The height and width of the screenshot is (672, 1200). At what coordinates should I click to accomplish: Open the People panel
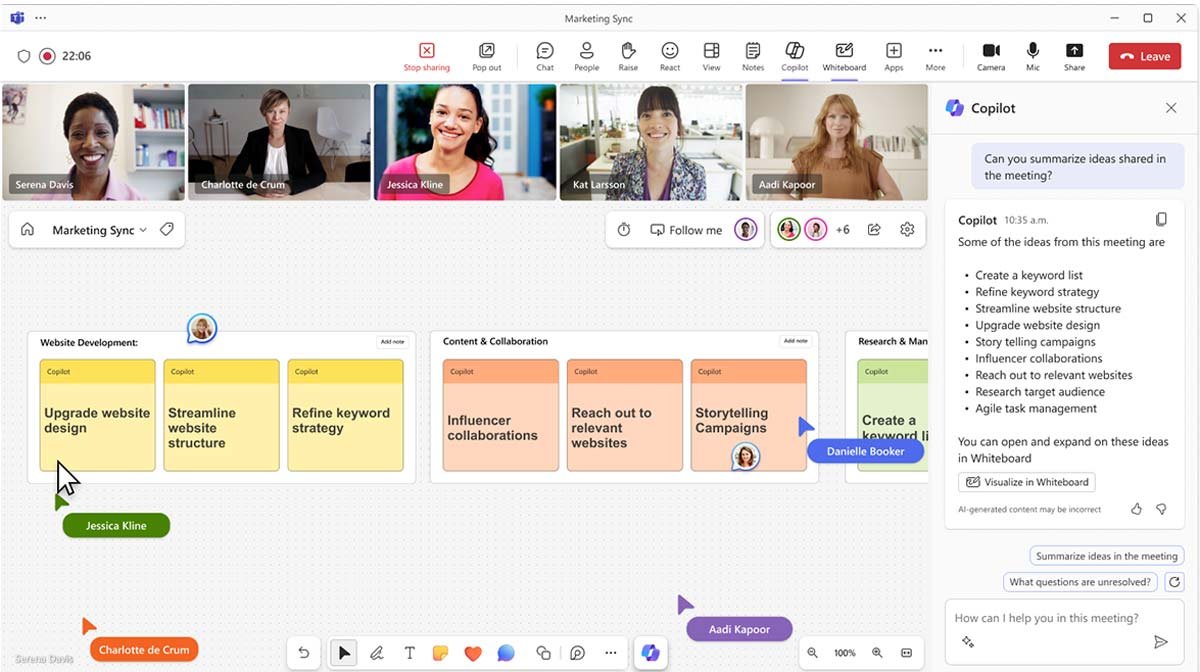click(587, 55)
